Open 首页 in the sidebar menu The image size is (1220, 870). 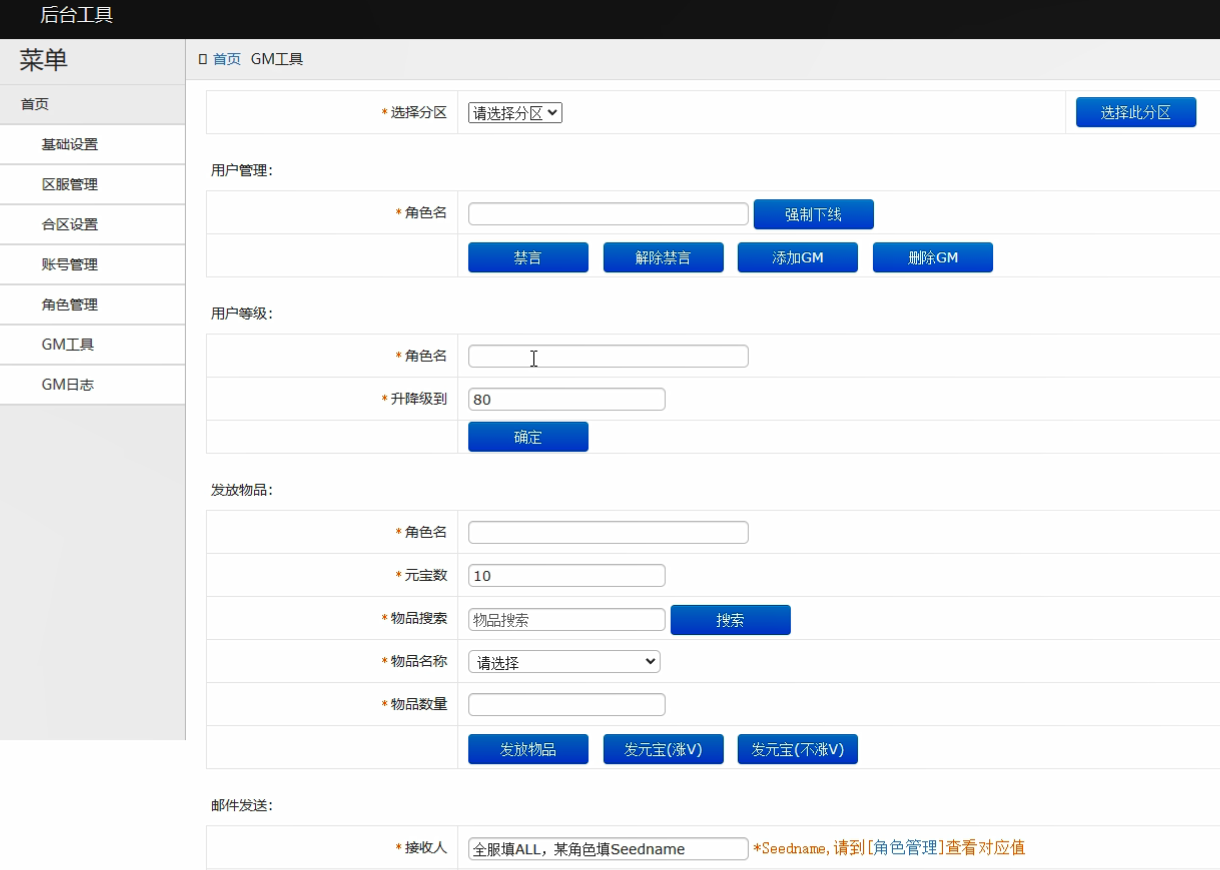pos(92,104)
